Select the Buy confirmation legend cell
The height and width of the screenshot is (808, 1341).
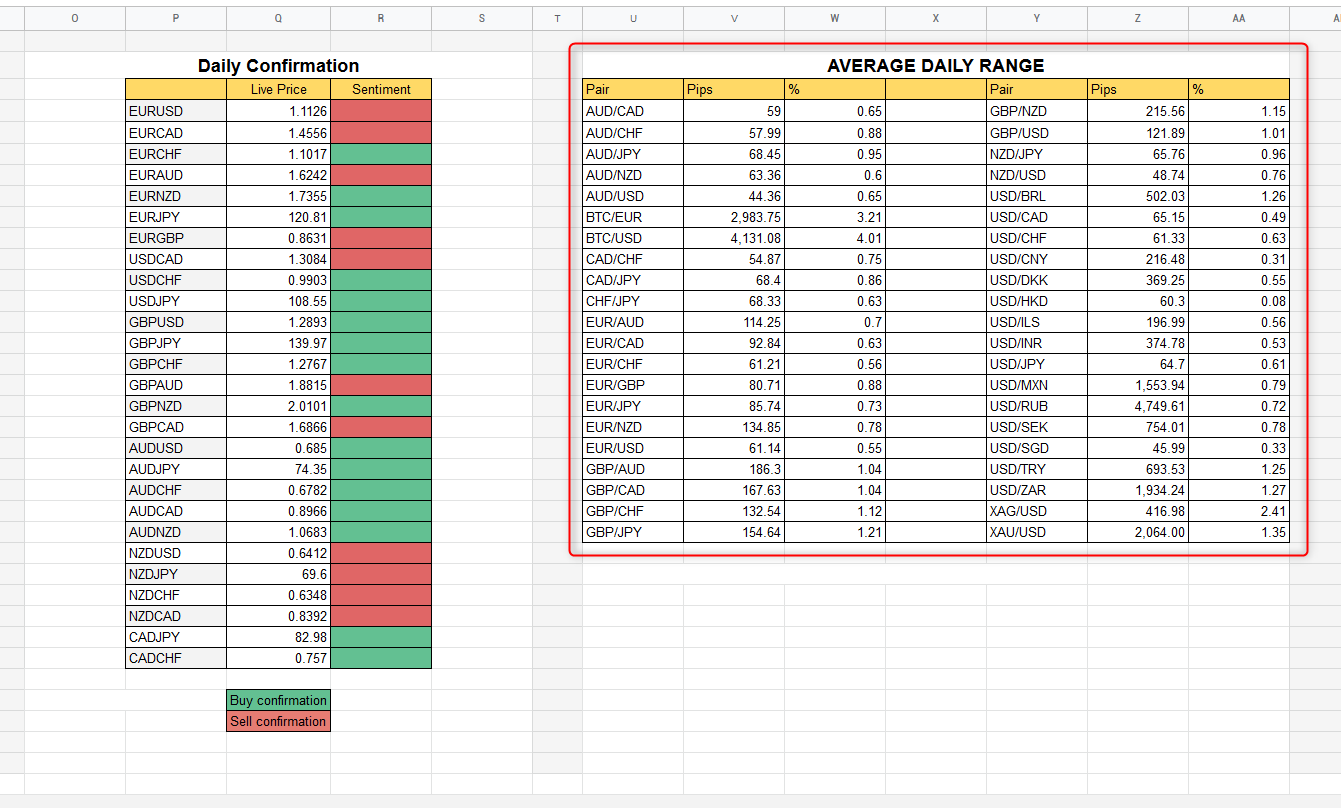point(278,700)
